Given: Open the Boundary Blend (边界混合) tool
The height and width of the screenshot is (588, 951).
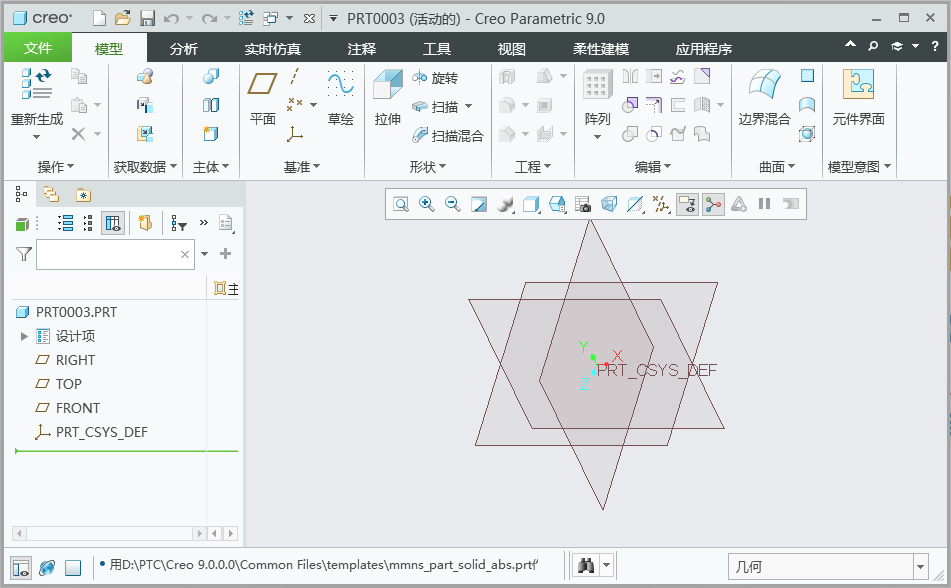Looking at the screenshot, I should (764, 97).
